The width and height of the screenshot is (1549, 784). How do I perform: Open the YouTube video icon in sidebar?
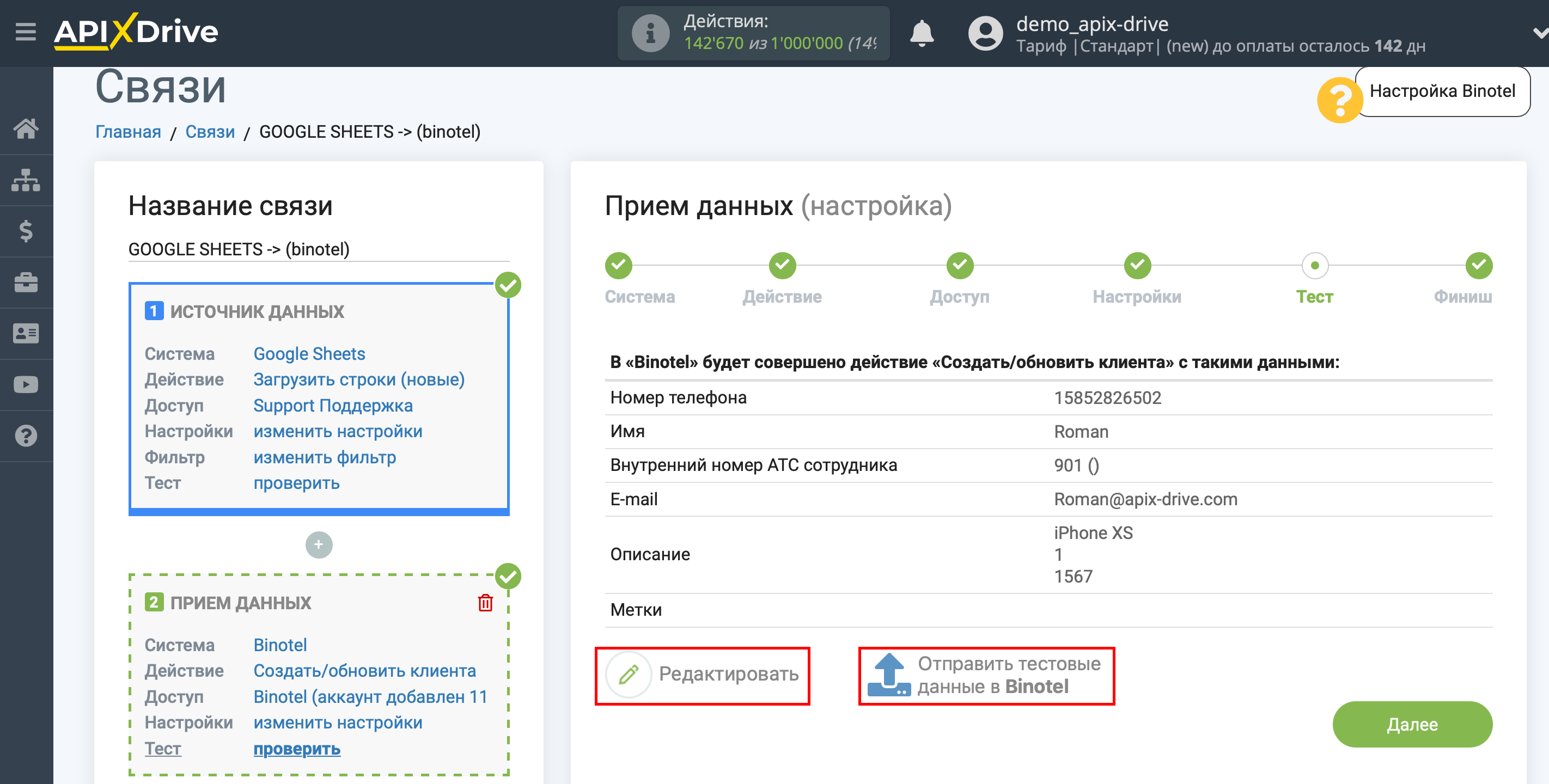[x=26, y=384]
